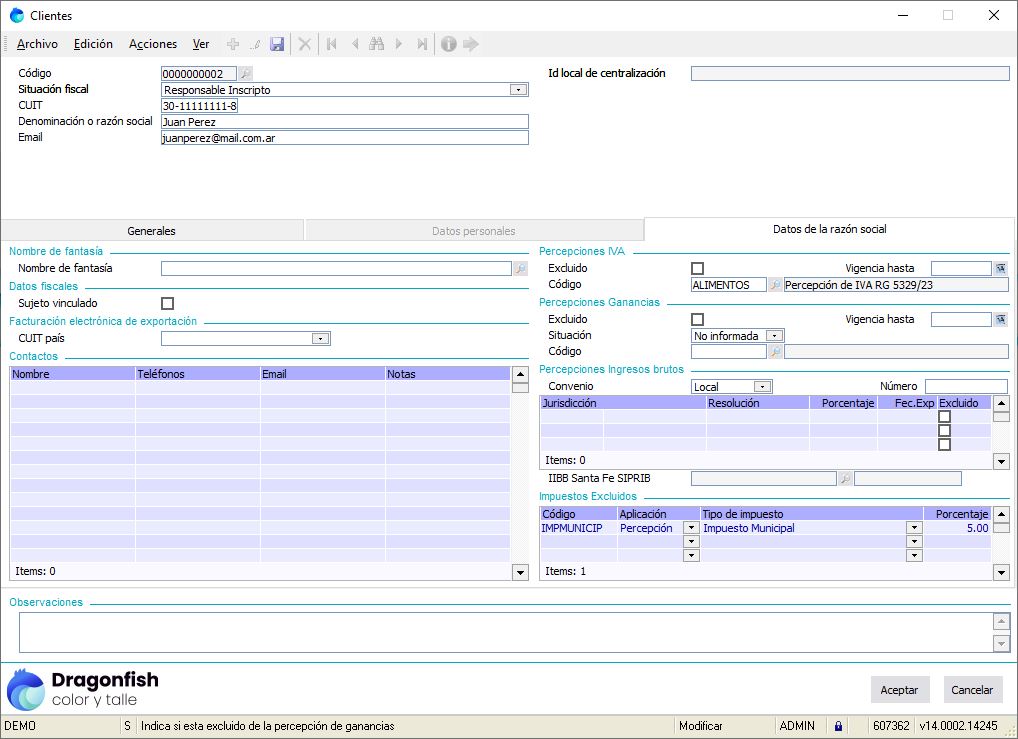This screenshot has height=739, width=1018.
Task: Go to last record toolbar icon
Action: [x=422, y=44]
